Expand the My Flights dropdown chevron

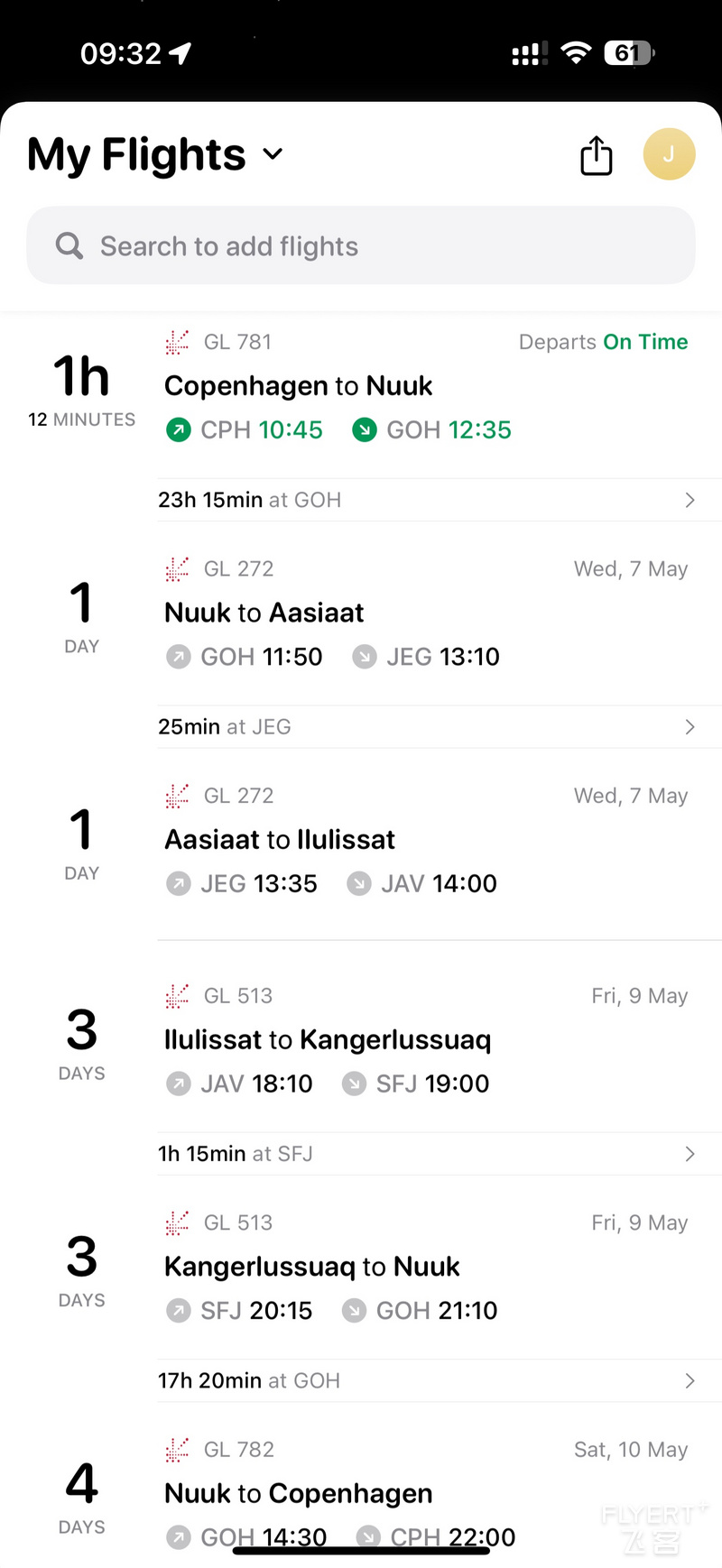tap(273, 154)
